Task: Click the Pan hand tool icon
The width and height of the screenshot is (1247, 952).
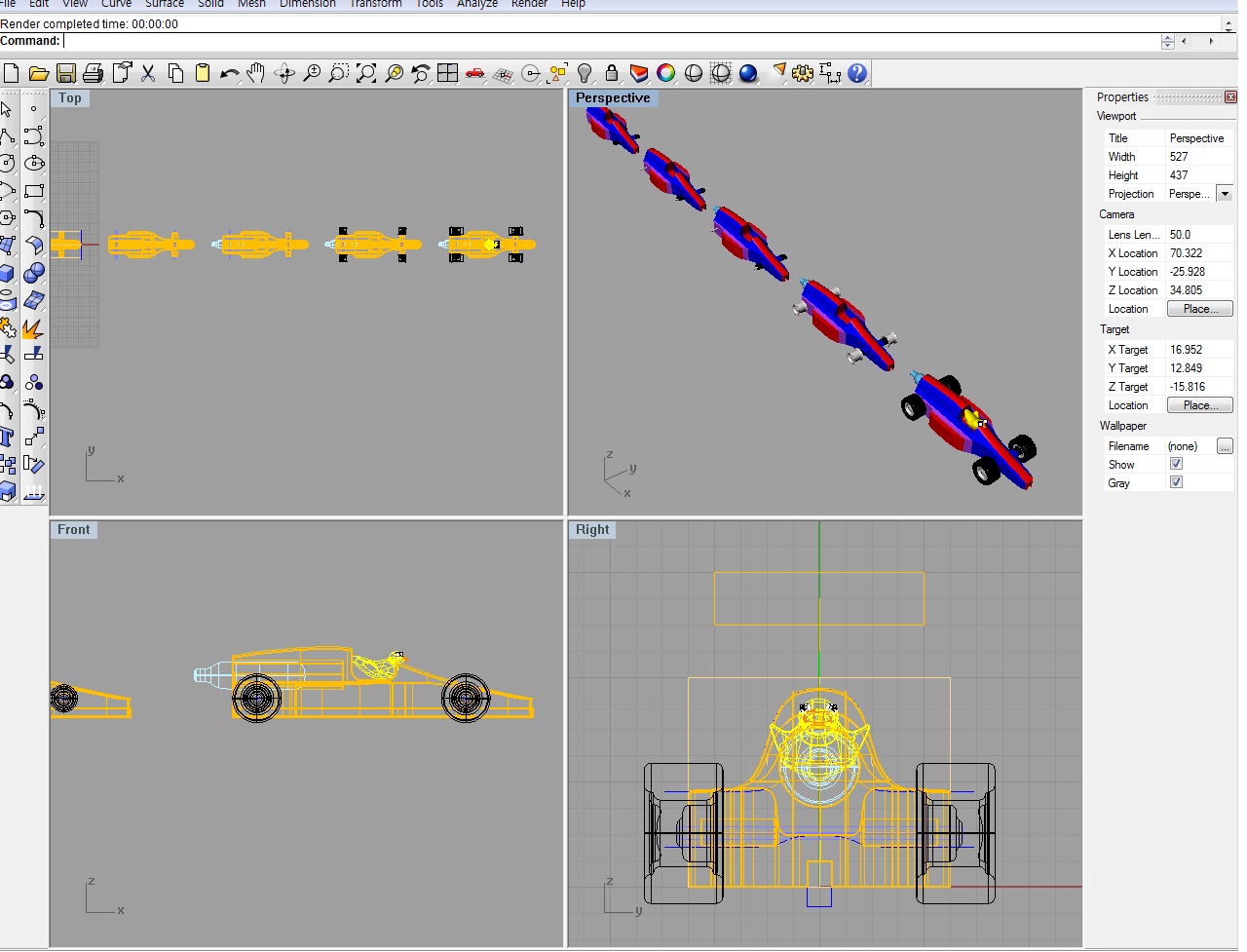Action: coord(256,73)
